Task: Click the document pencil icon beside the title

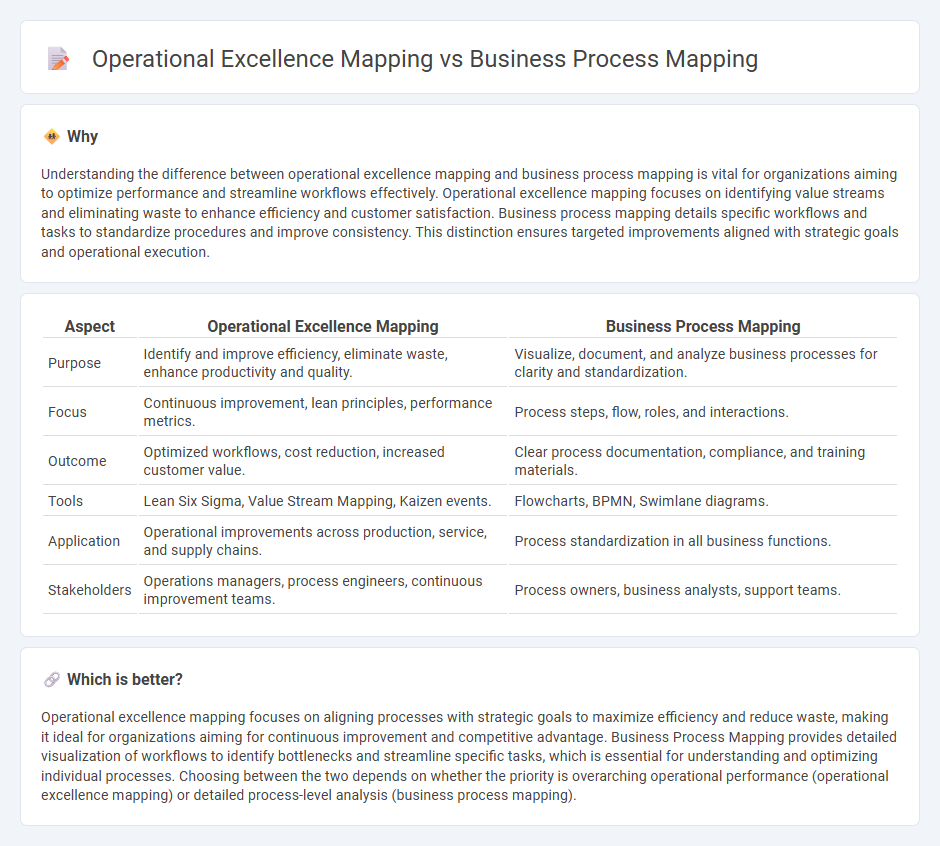Action: coord(58,59)
